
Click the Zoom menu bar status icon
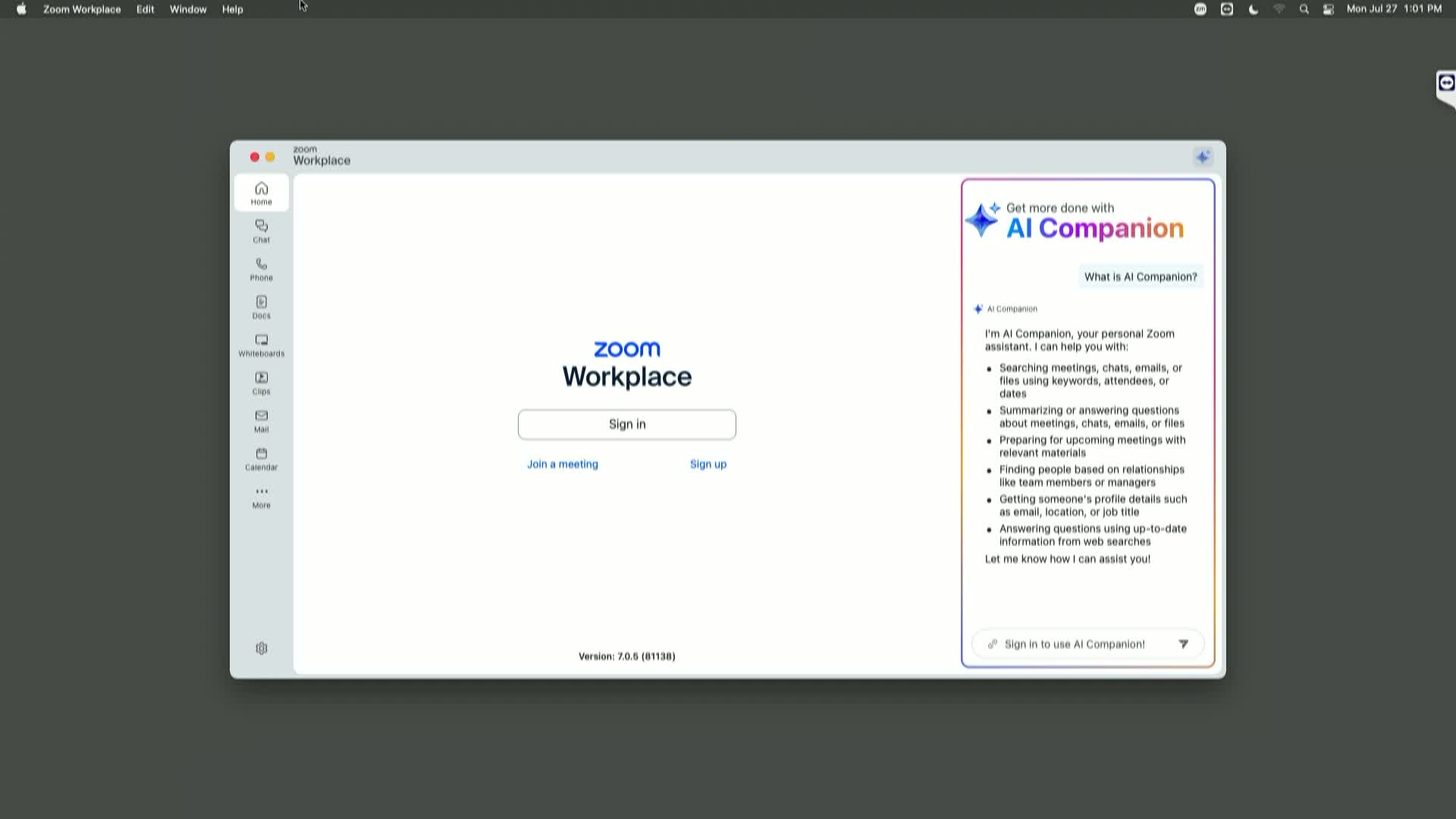1200,9
